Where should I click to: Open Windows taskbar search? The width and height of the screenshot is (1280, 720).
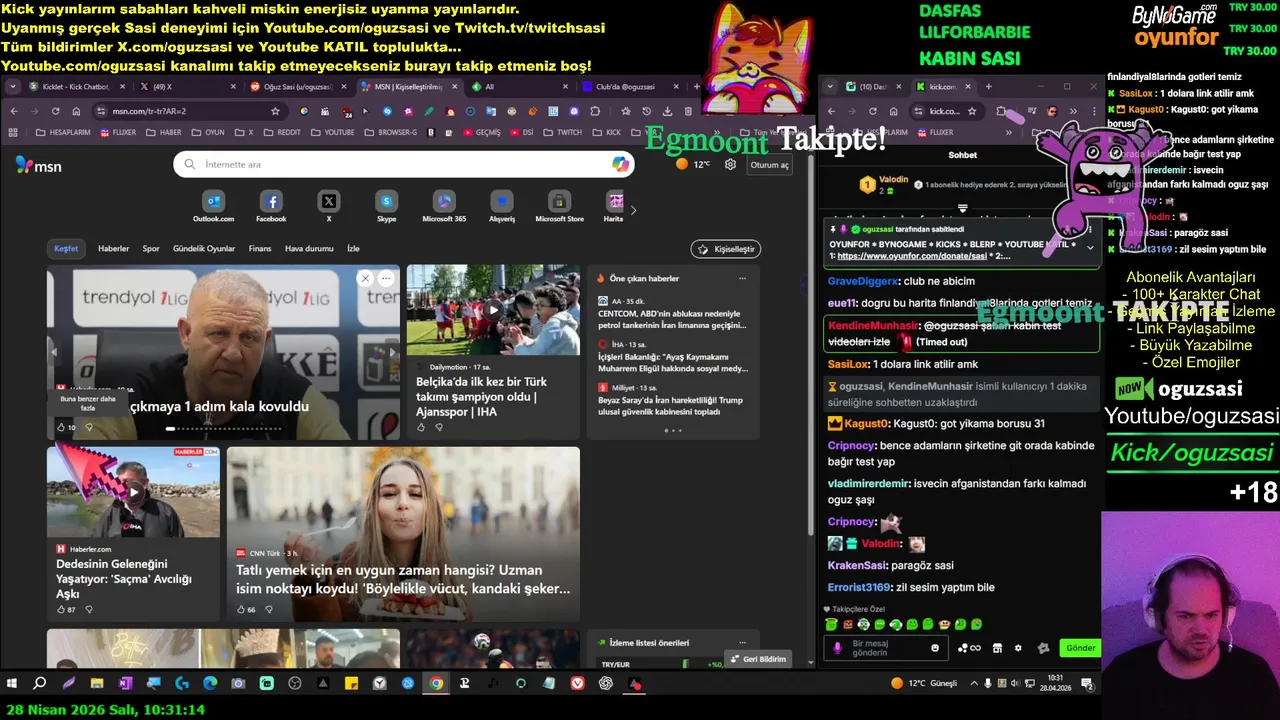(x=40, y=684)
